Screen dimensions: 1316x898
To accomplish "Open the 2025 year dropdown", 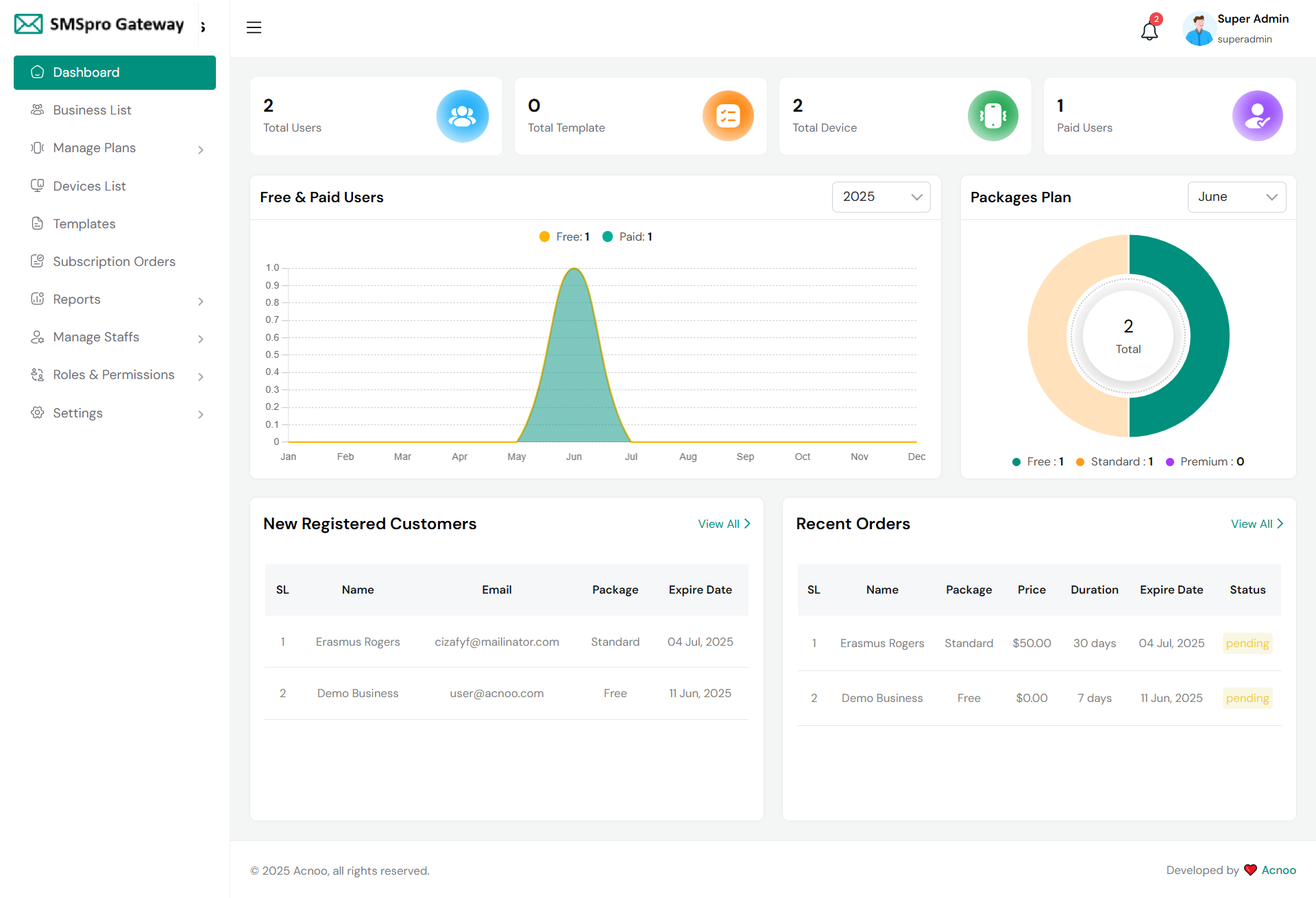I will coord(881,197).
